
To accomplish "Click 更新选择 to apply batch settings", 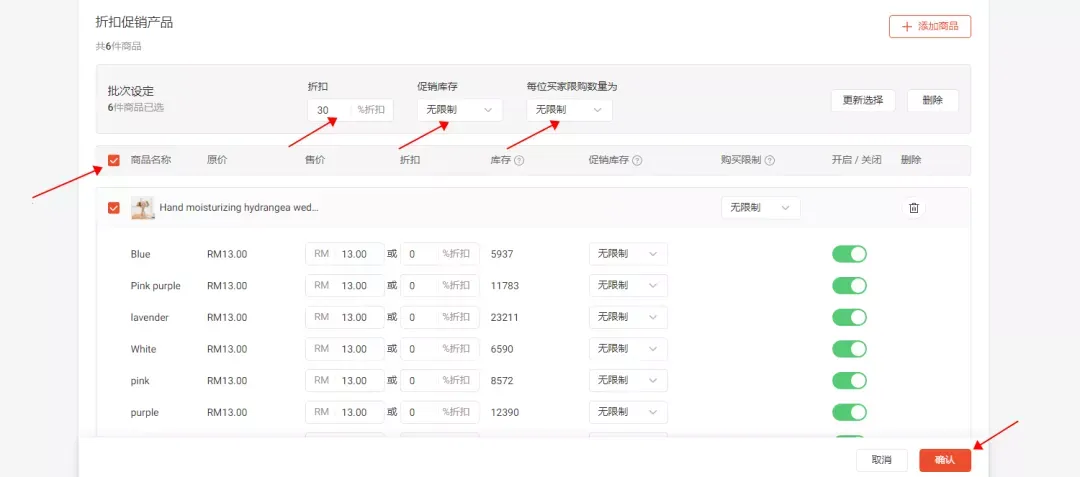I will point(862,100).
